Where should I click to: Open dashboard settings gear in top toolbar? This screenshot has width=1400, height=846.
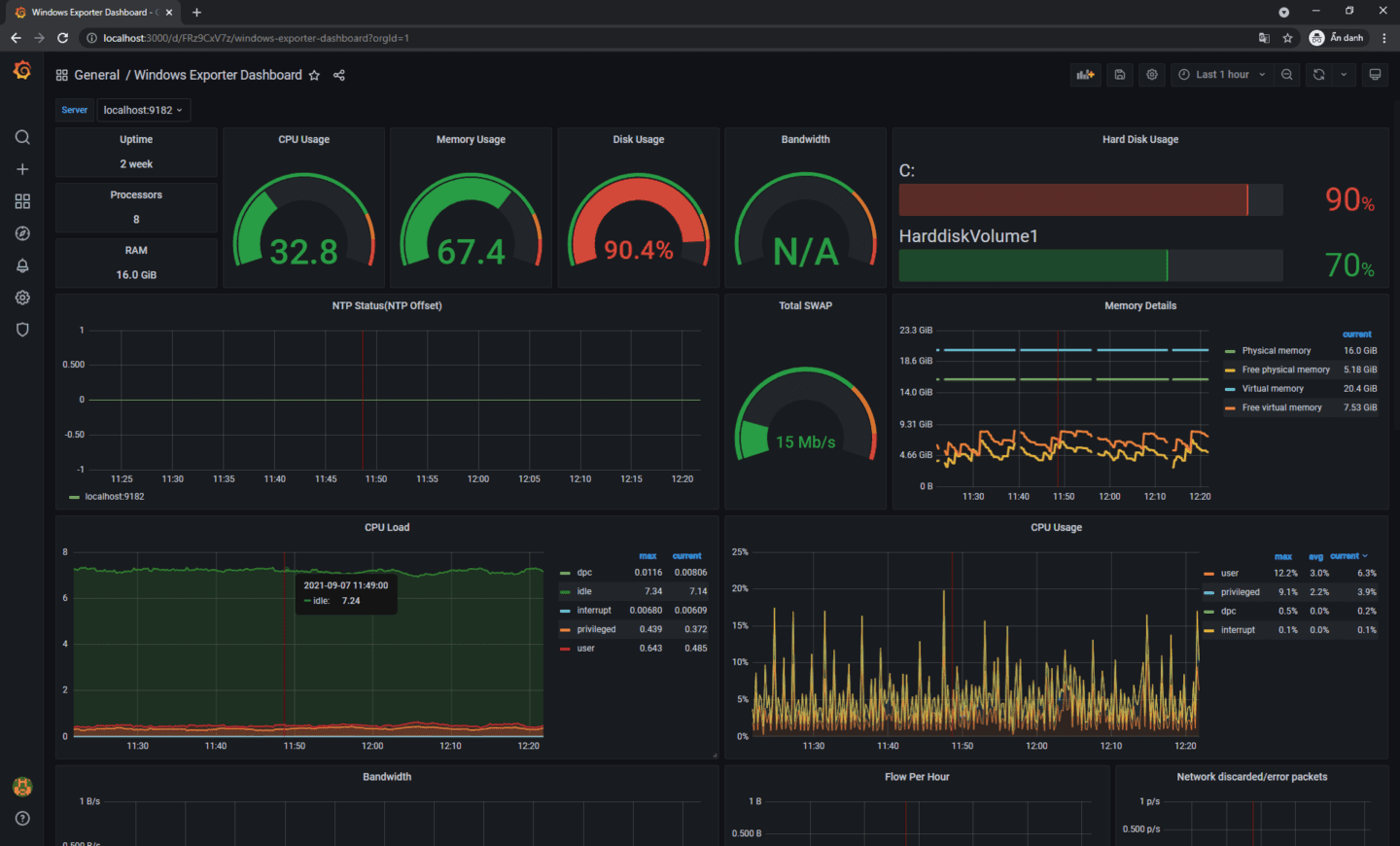(x=1151, y=74)
